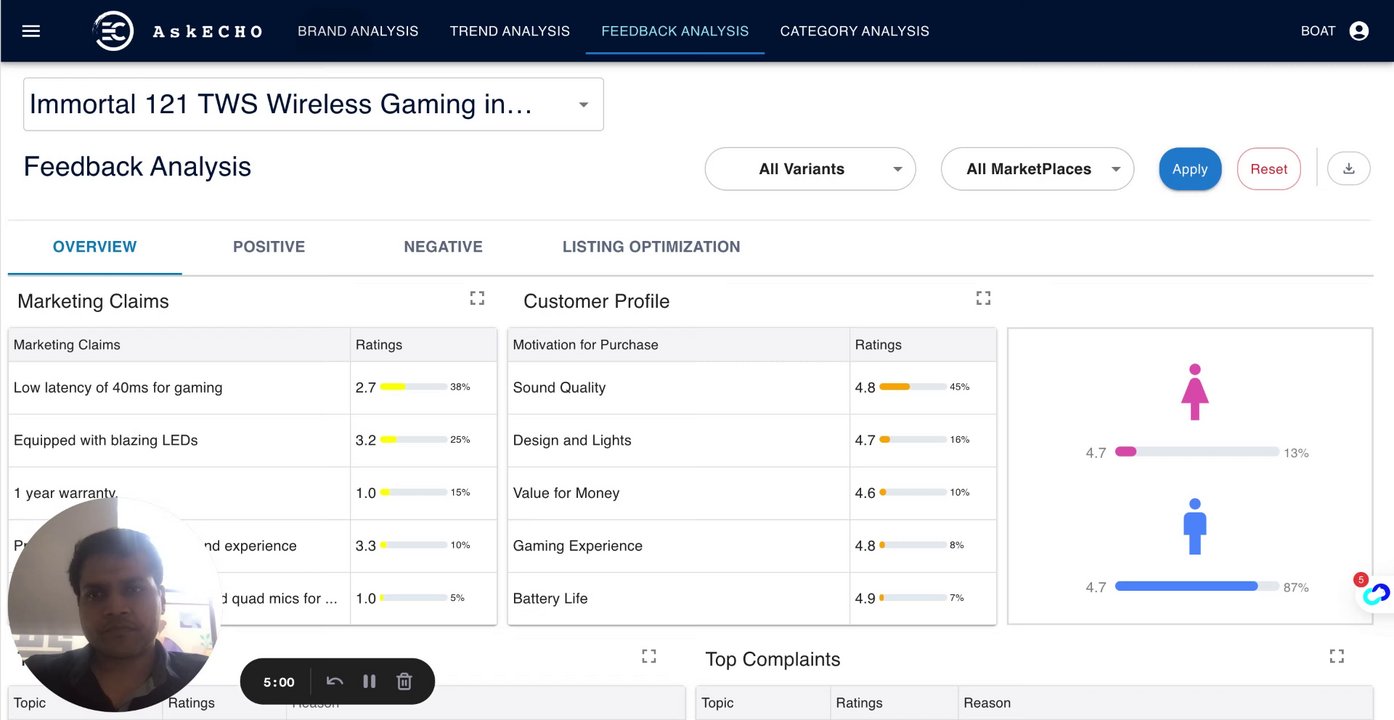Open the BOAT user account icon
1394x720 pixels.
[x=1359, y=31]
